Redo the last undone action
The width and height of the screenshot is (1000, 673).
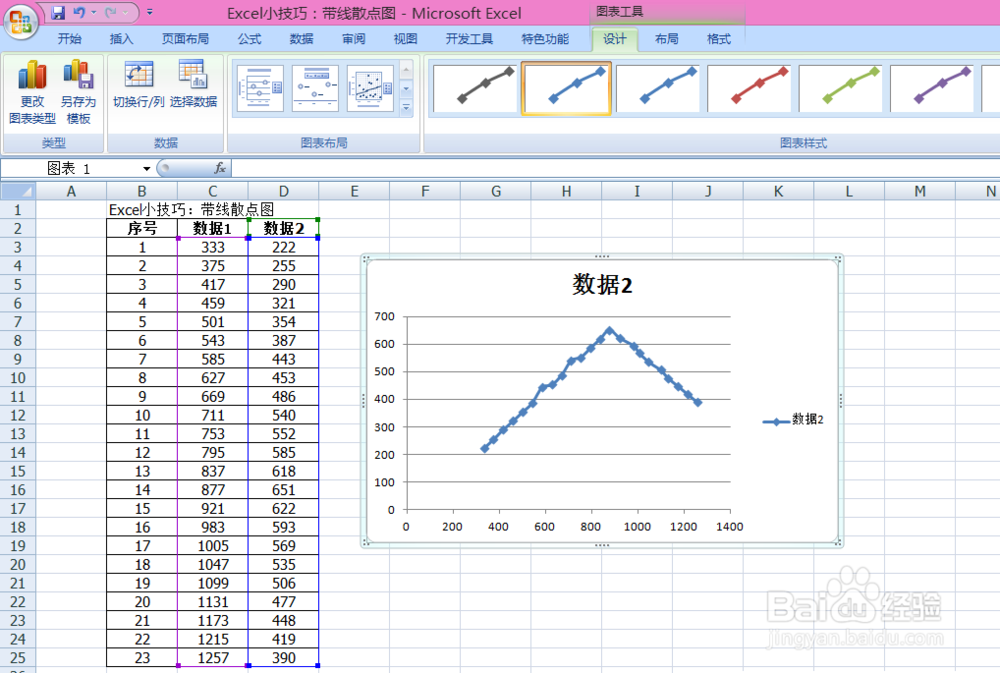pyautogui.click(x=111, y=12)
